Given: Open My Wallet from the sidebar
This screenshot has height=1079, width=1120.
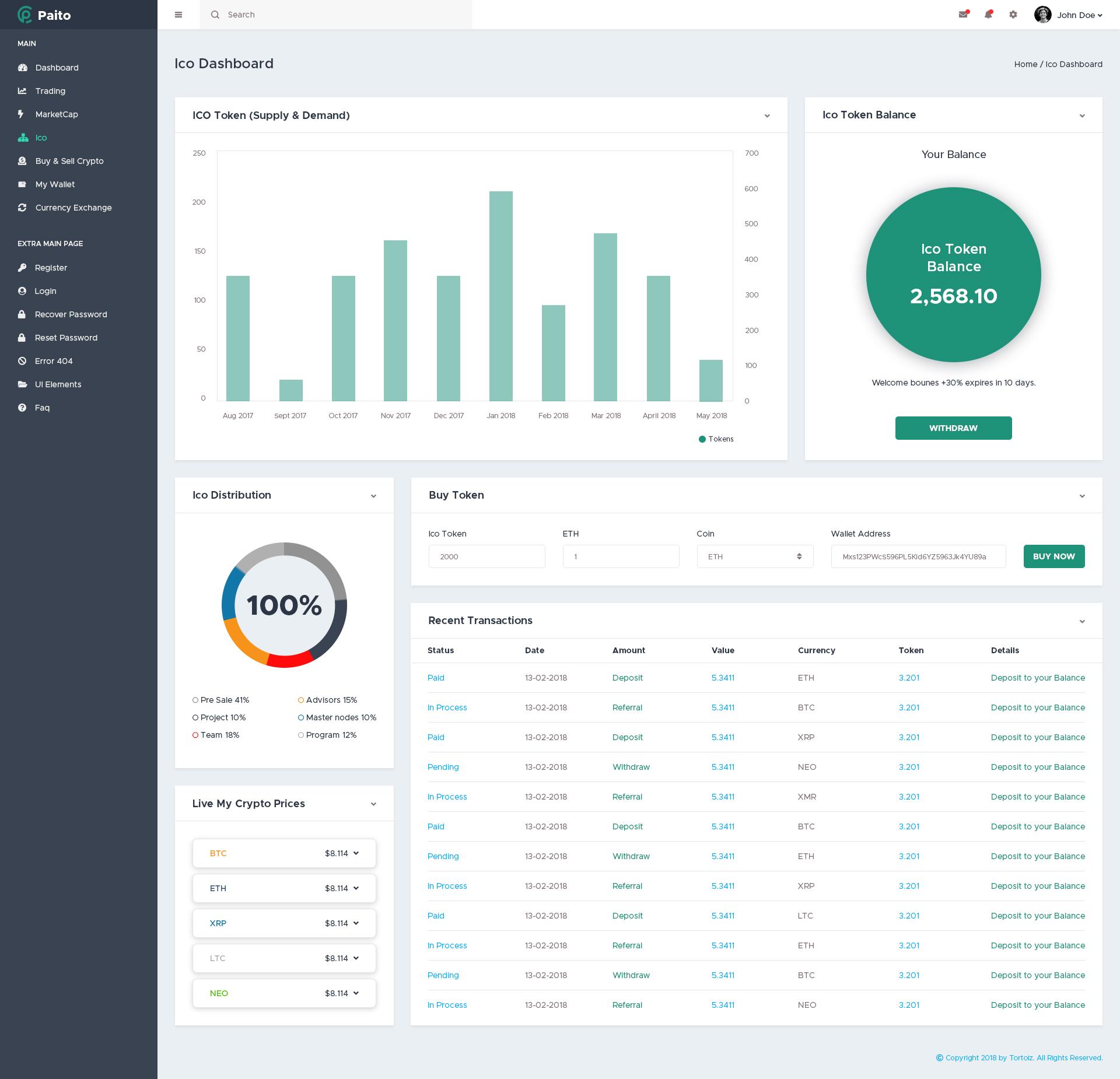Looking at the screenshot, I should (22, 184).
